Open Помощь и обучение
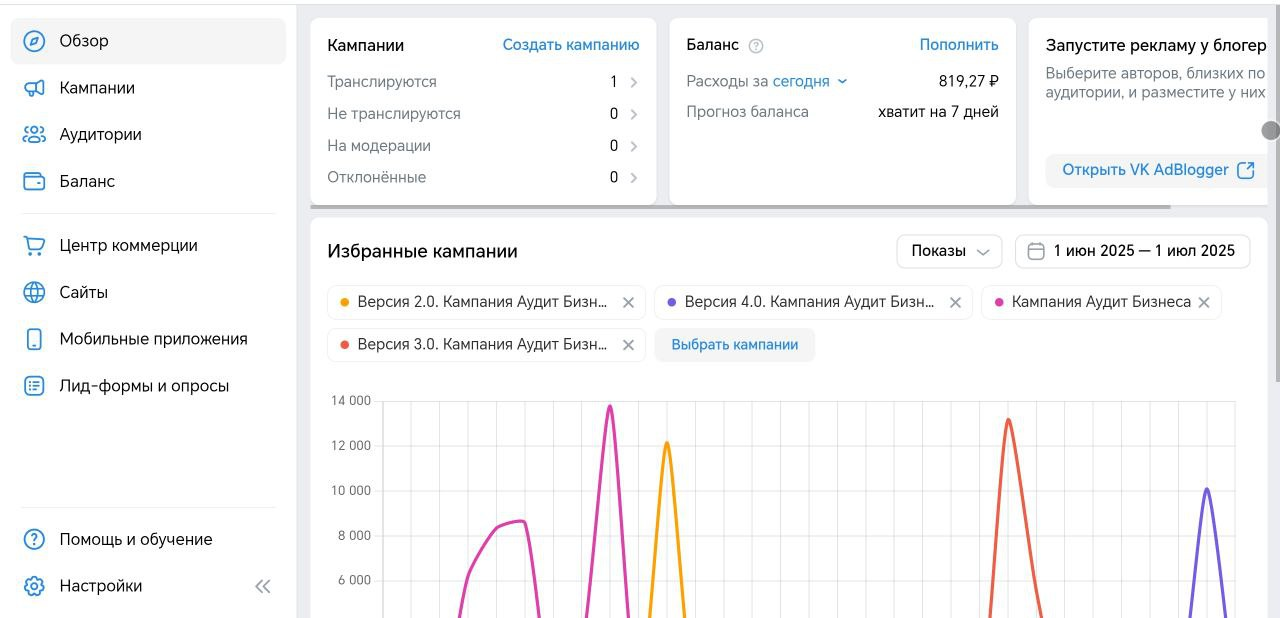1280x618 pixels. click(148, 539)
